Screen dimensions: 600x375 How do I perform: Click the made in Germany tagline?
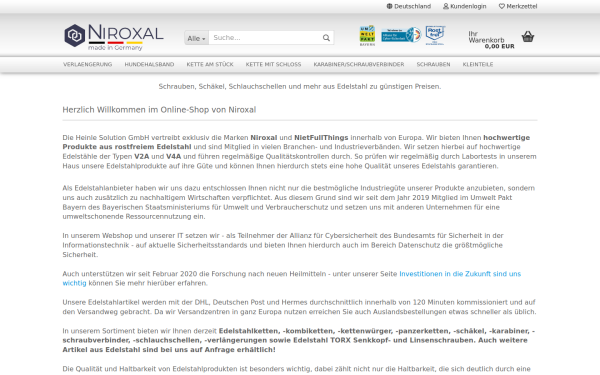115,47
